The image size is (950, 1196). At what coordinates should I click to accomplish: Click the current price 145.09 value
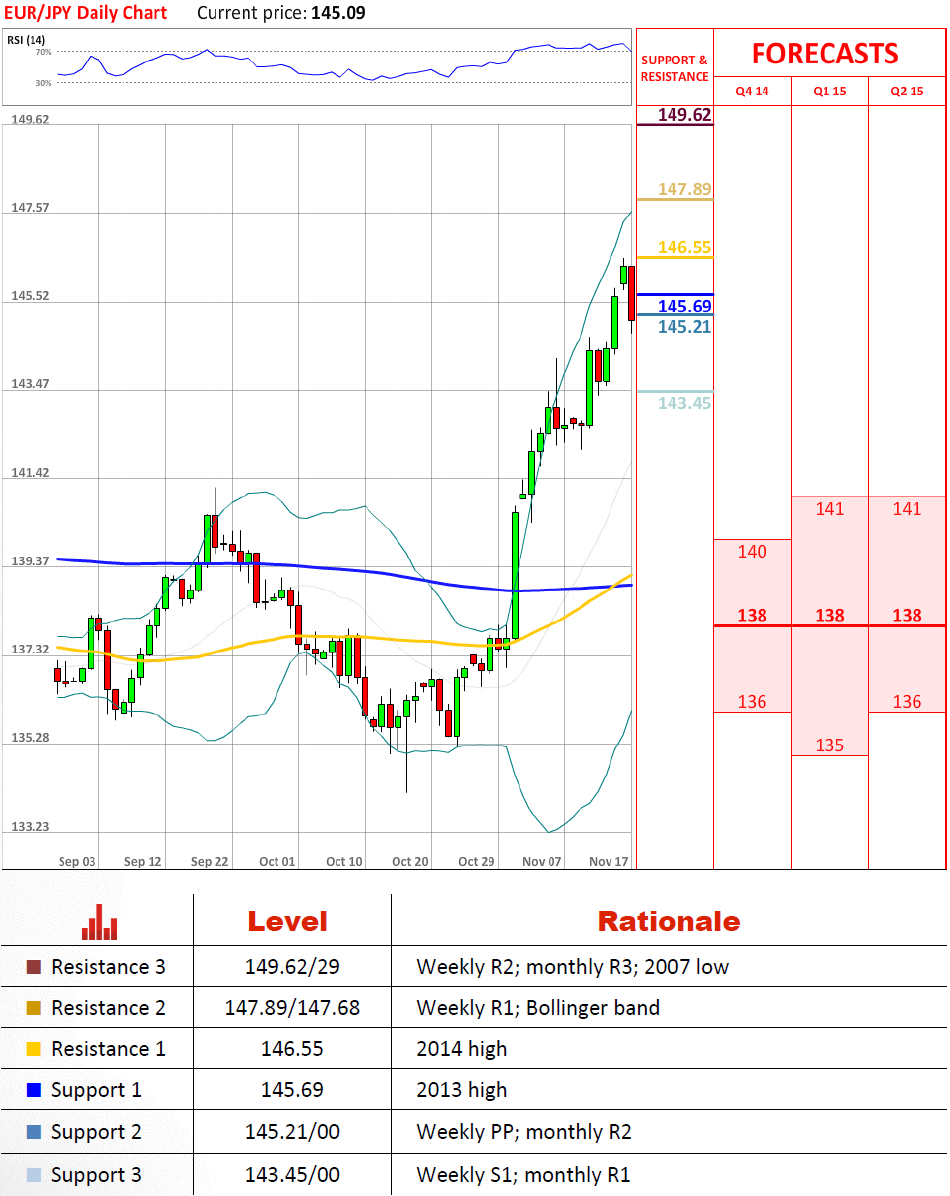338,13
